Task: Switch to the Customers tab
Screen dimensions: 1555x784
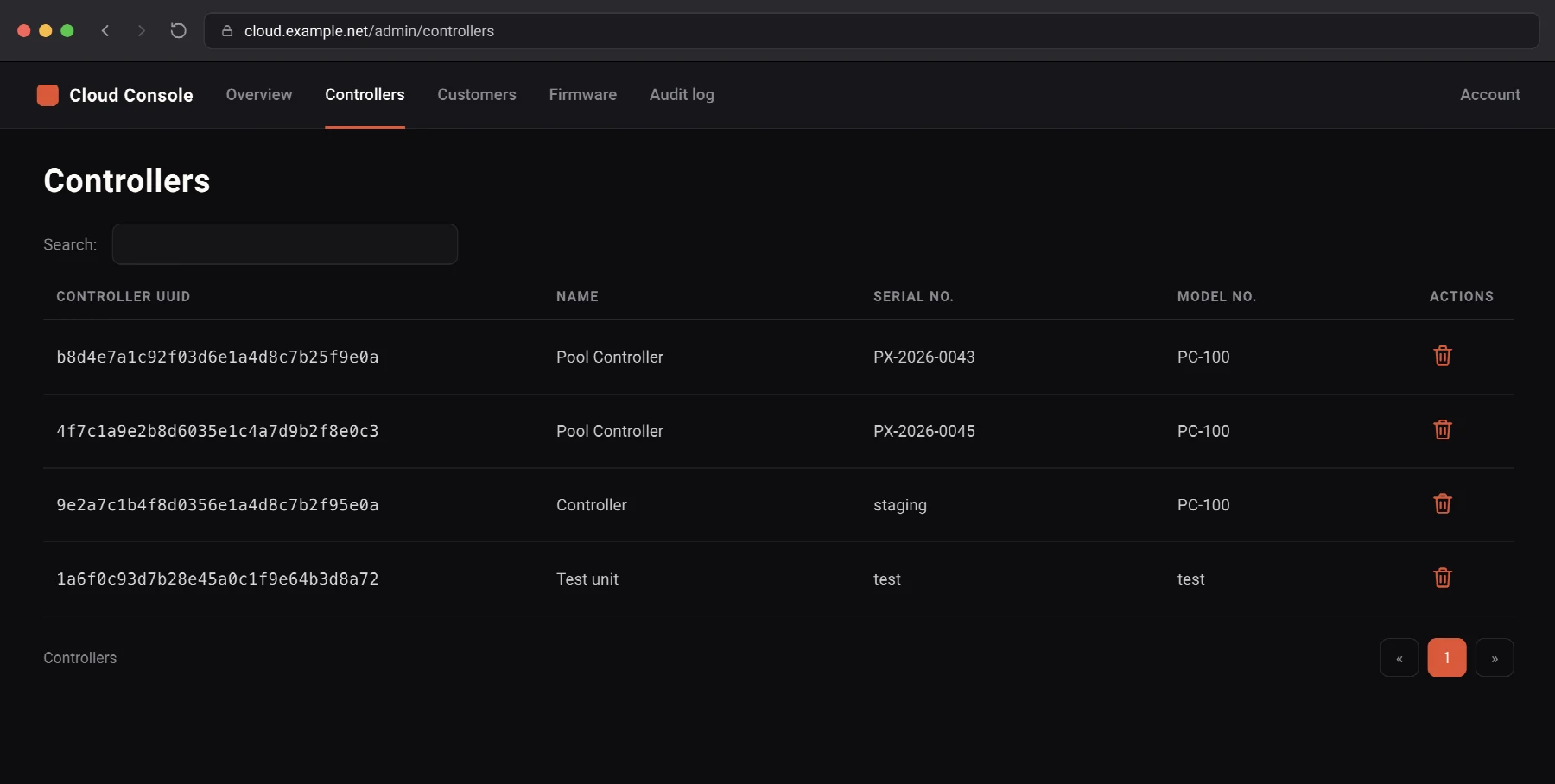Action: pyautogui.click(x=477, y=95)
